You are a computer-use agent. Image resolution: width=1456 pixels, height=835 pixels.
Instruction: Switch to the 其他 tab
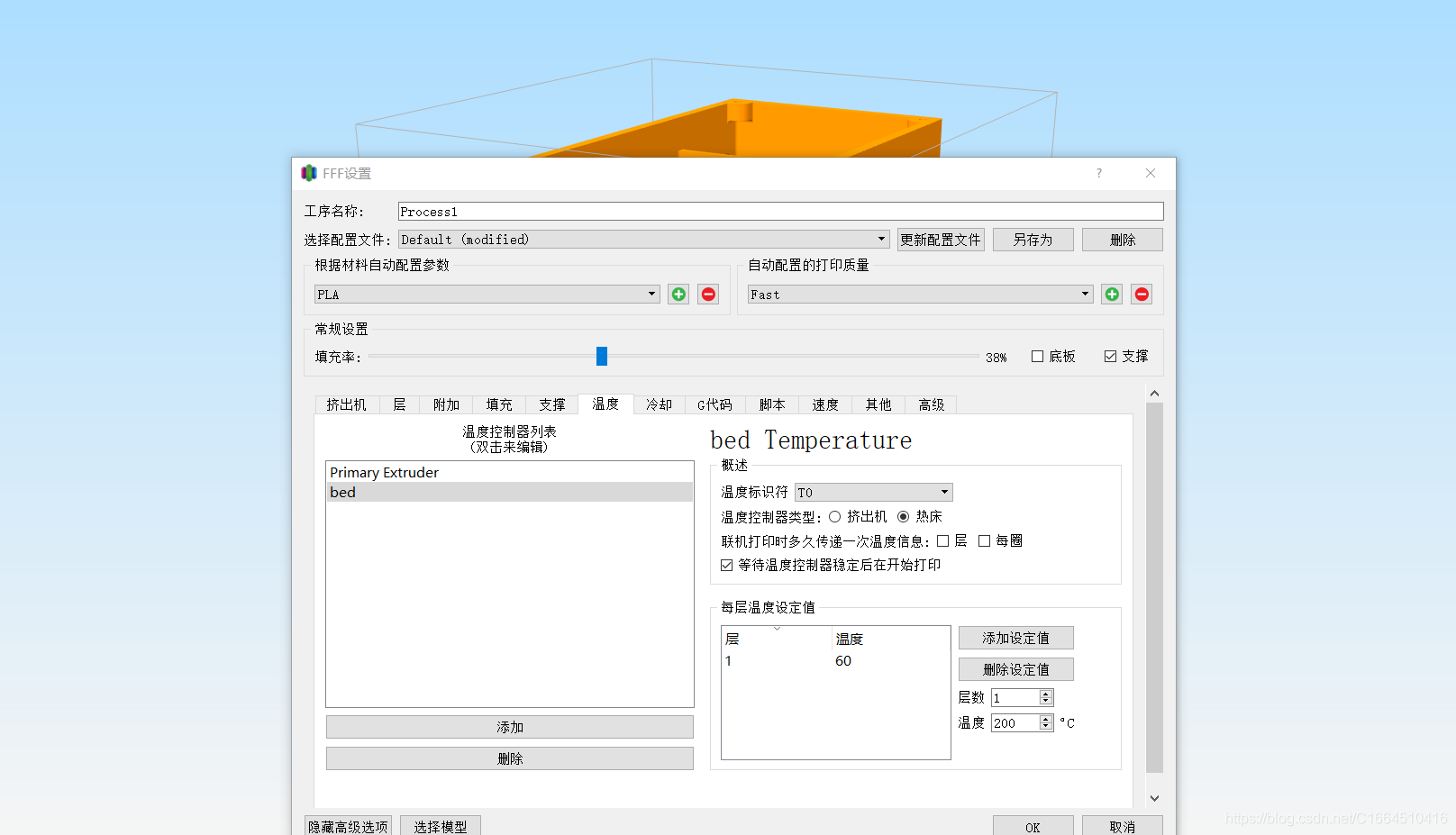coord(878,405)
